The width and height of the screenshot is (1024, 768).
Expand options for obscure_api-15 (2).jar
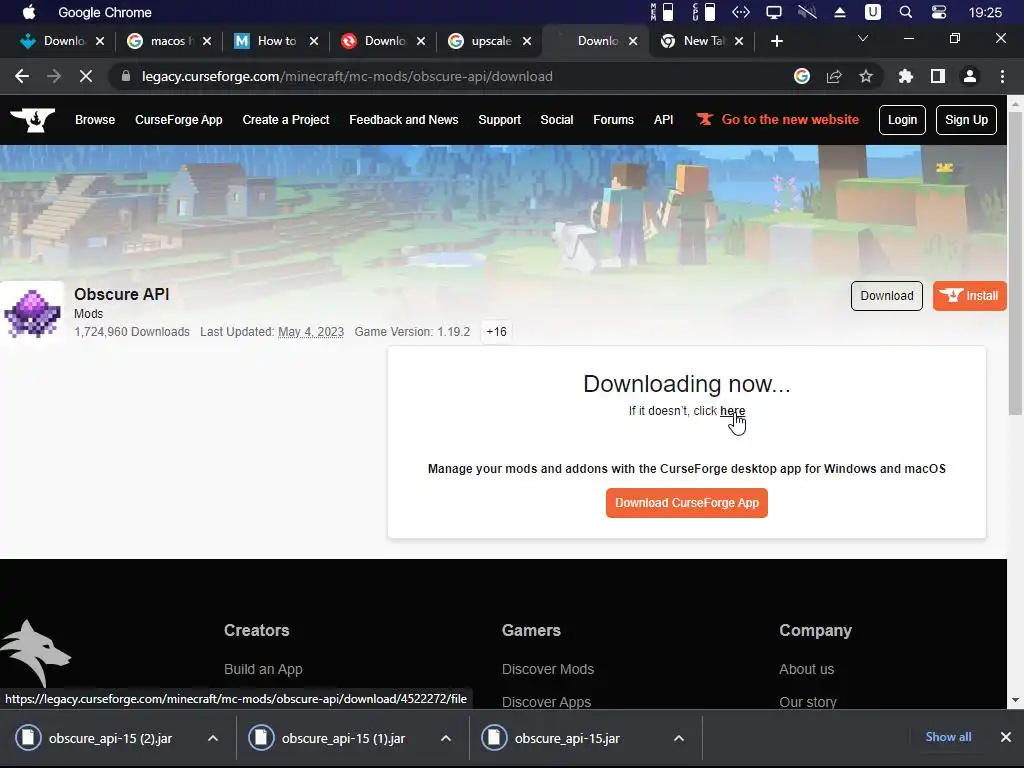click(213, 738)
